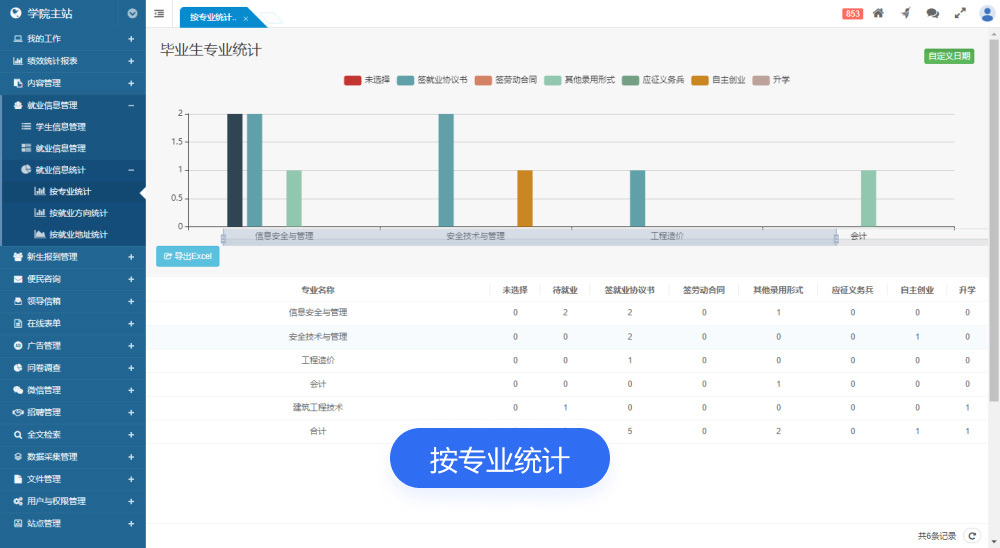Click the 其他录用形式 legend color swatch
Screen dimensions: 1000x548
(x=553, y=79)
